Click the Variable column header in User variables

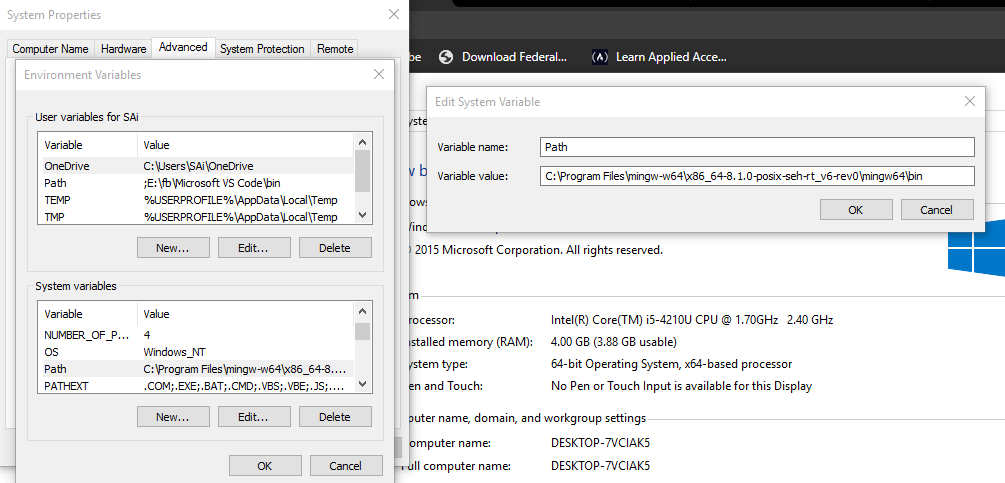coord(88,145)
